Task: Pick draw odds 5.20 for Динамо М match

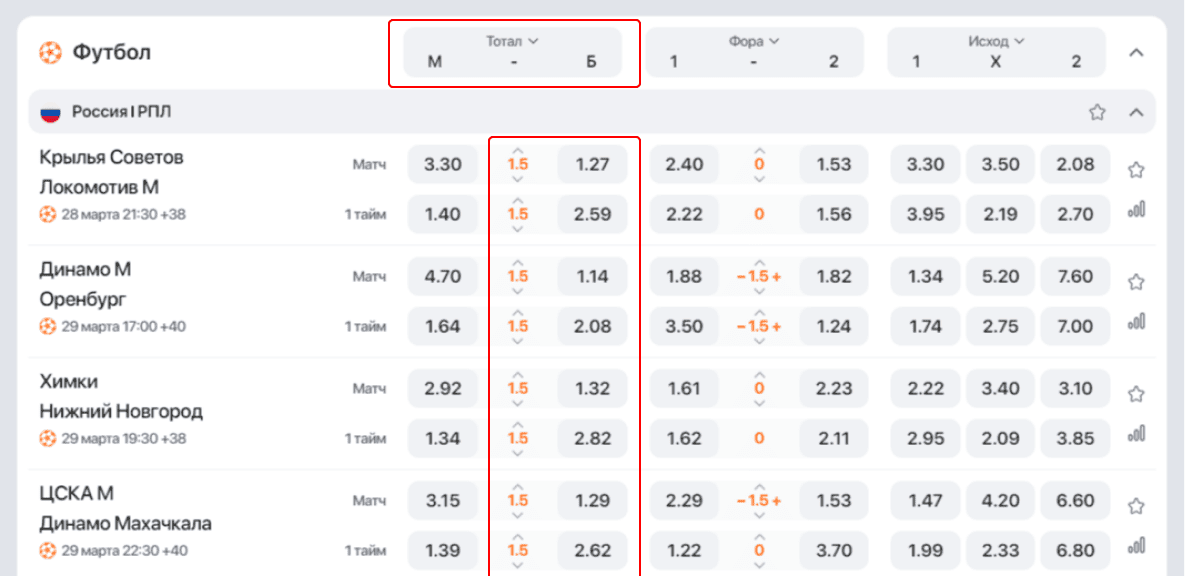Action: click(x=1000, y=276)
